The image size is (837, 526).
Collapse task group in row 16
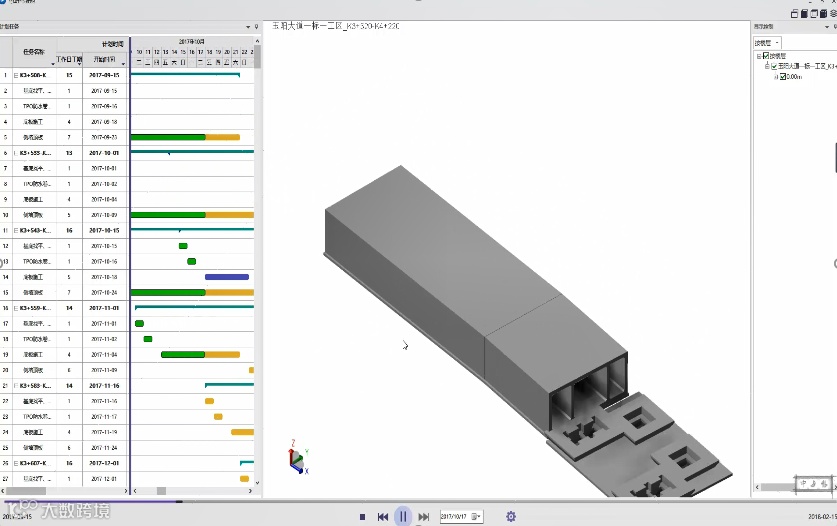pyautogui.click(x=15, y=308)
